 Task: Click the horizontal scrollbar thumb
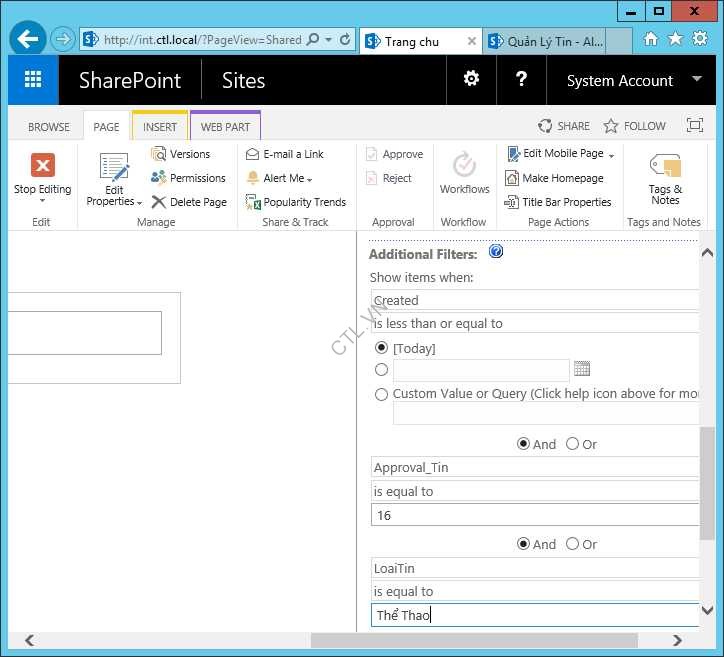(473, 640)
